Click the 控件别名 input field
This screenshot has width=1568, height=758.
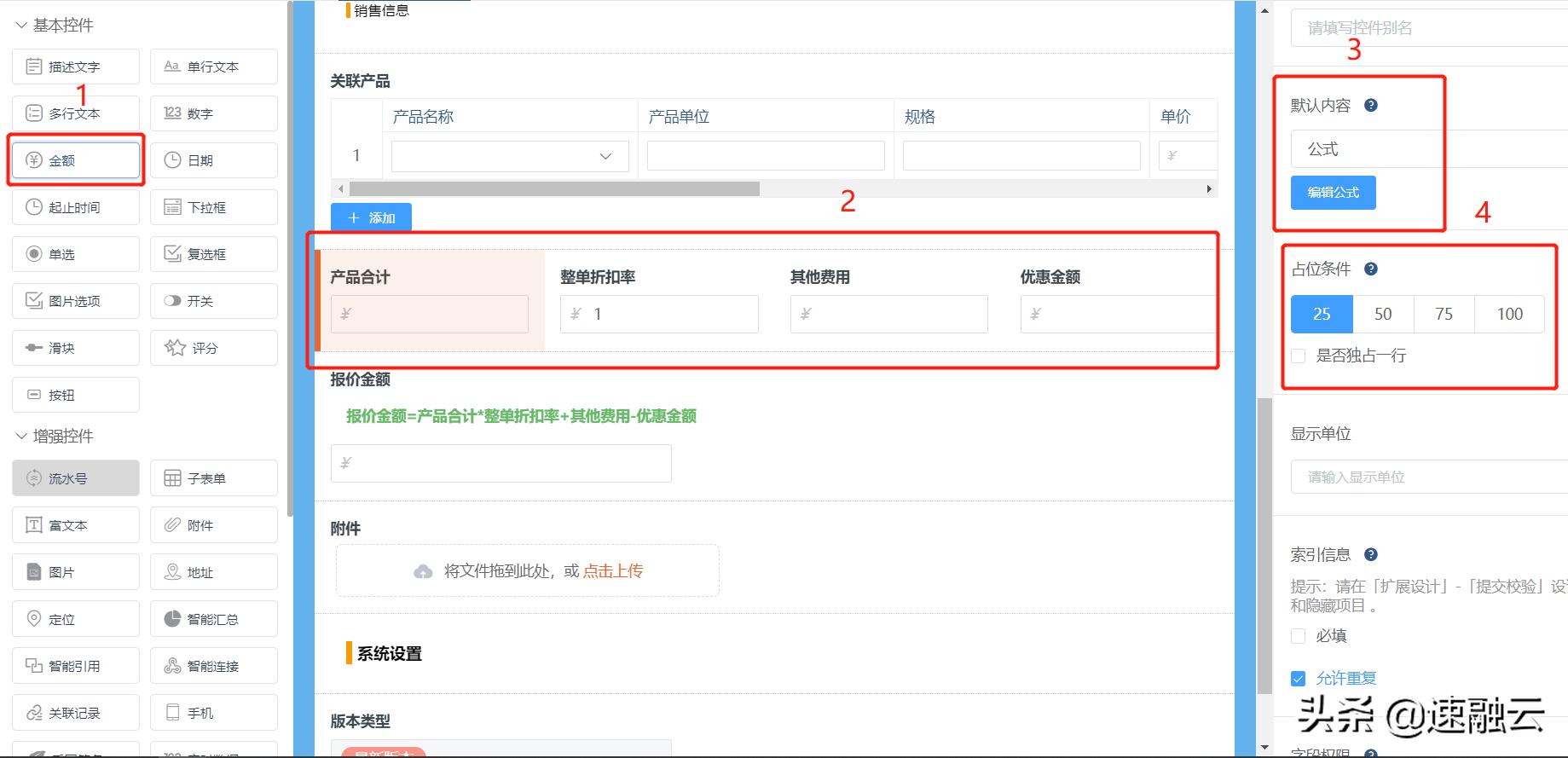pos(1429,28)
